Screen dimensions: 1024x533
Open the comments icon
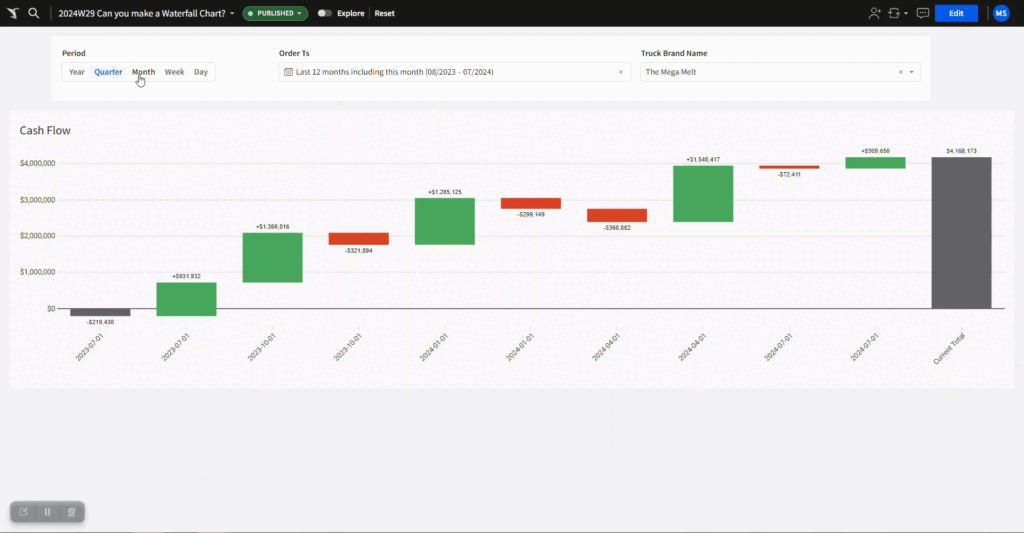pyautogui.click(x=922, y=13)
